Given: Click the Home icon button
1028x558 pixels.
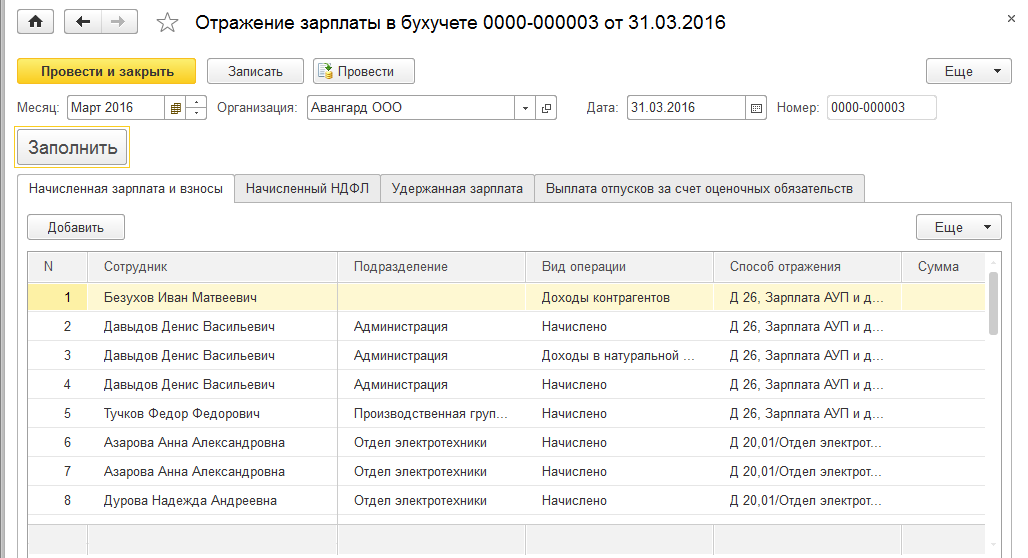Looking at the screenshot, I should point(37,22).
